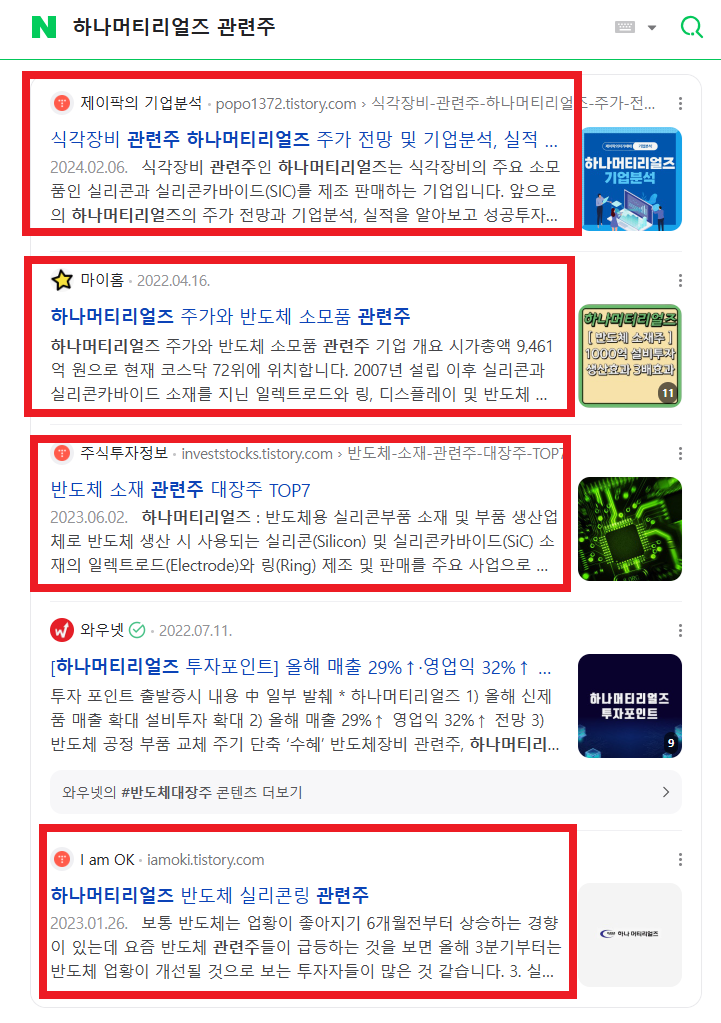Expand 와우넷의 #반도체대장주 콘텐츠 더보기 chevron
Viewport: 721px width, 1023px height.
point(666,792)
